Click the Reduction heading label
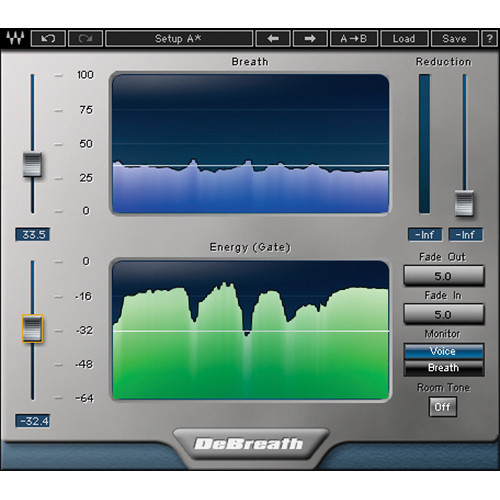 coord(444,62)
